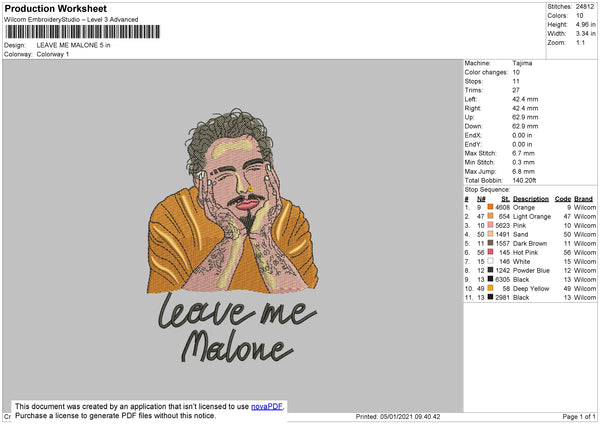Click the Pink color swatch in row 3
This screenshot has height=424, width=600.
pyautogui.click(x=490, y=225)
